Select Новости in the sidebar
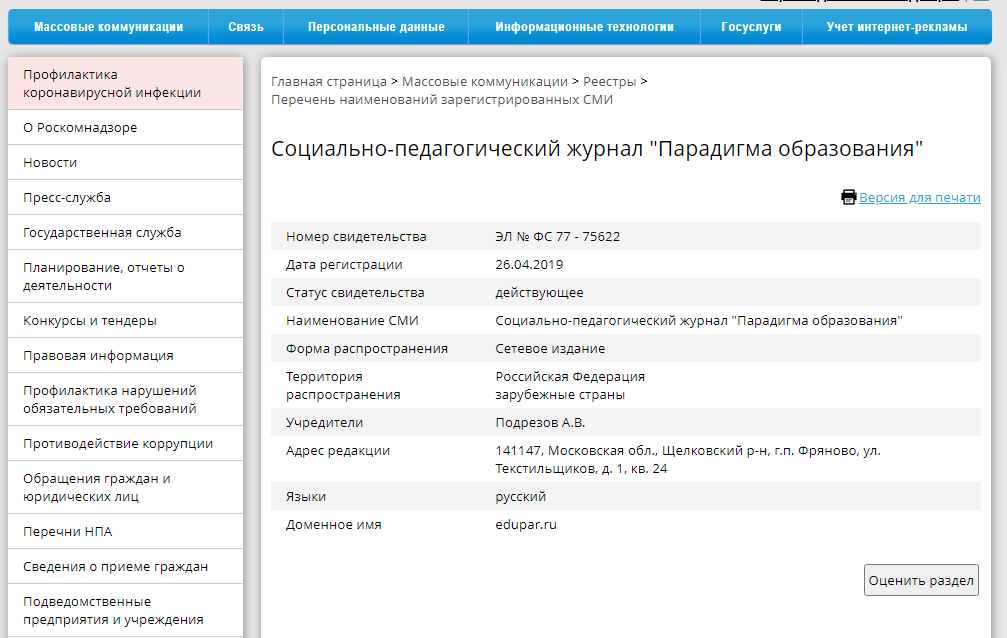 click(x=126, y=163)
